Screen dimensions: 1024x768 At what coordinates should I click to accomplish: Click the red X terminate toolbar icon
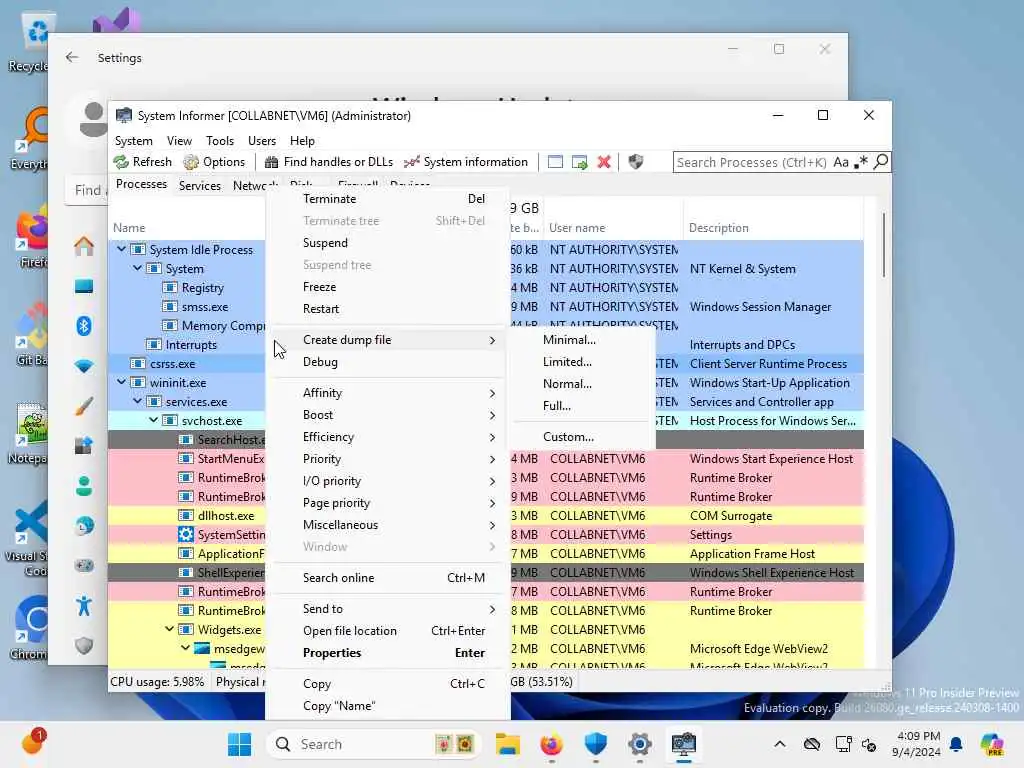pyautogui.click(x=604, y=162)
